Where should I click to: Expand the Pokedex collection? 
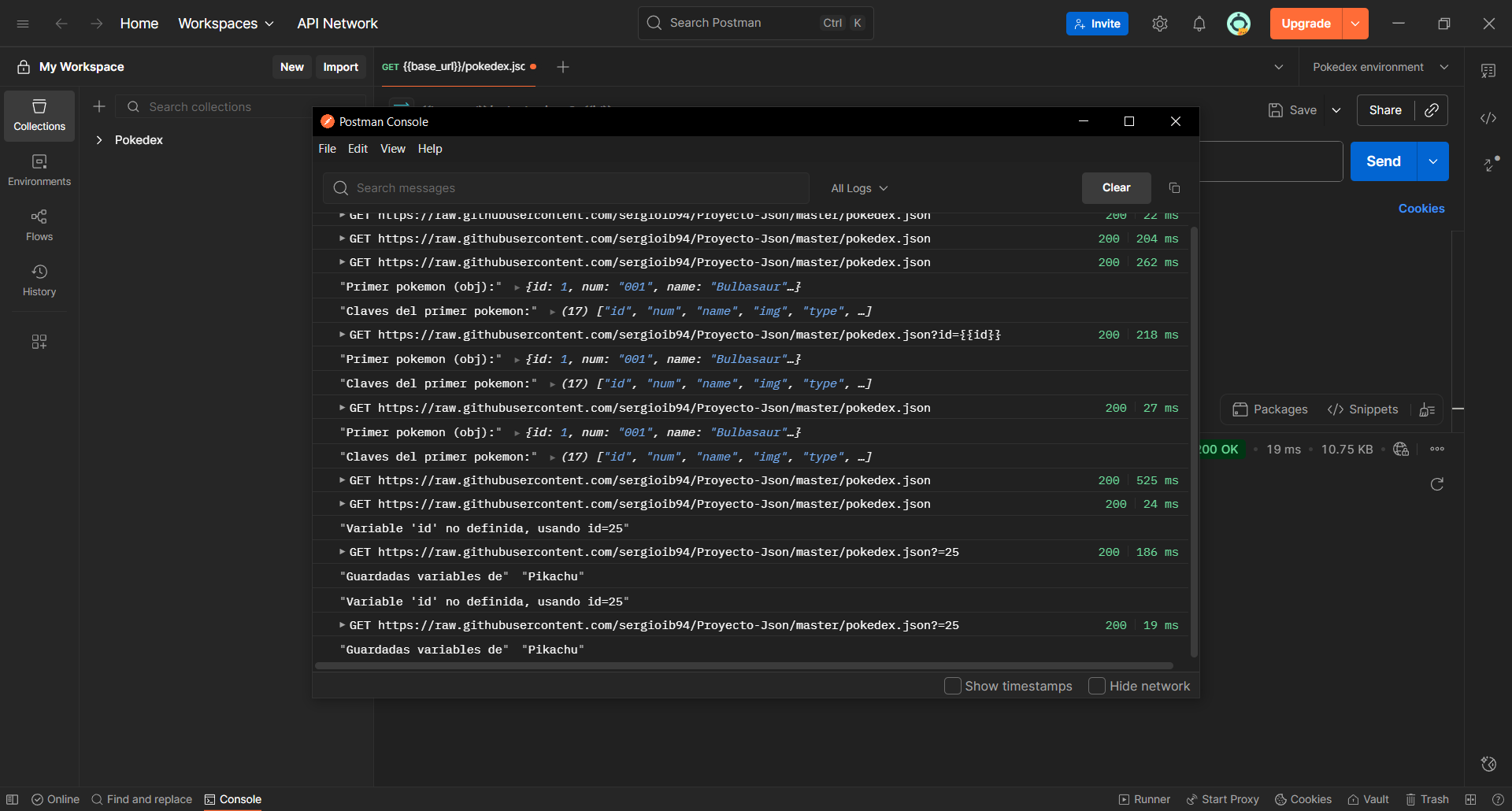tap(99, 140)
